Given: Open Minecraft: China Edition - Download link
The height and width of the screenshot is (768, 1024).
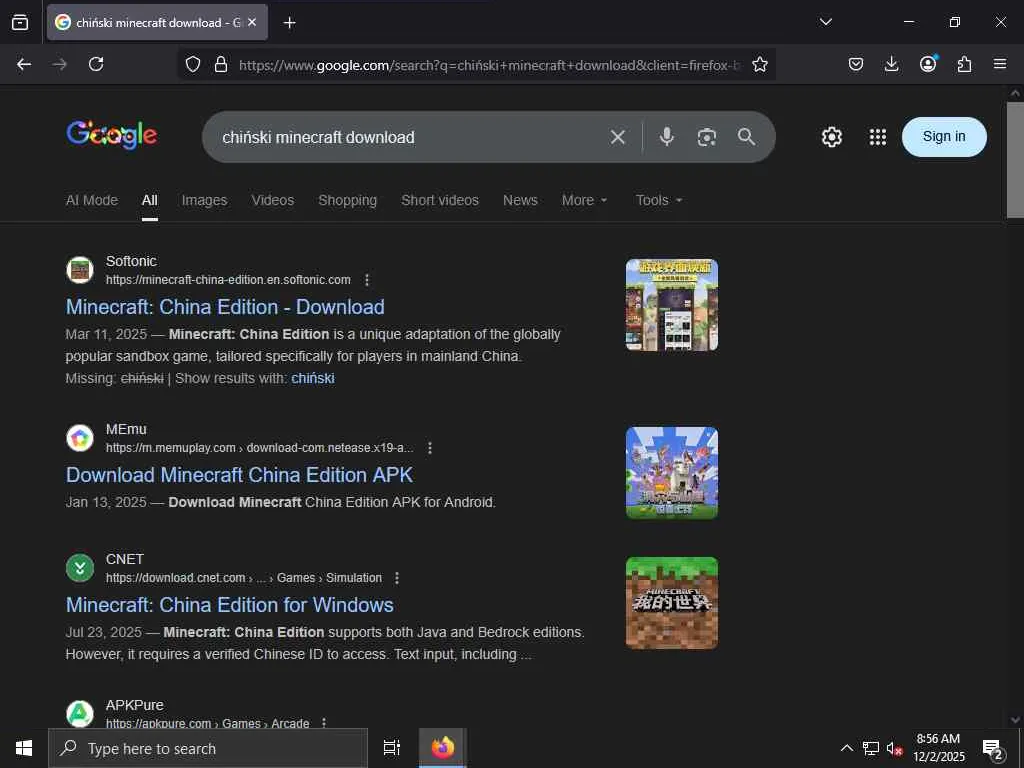Looking at the screenshot, I should tap(225, 307).
